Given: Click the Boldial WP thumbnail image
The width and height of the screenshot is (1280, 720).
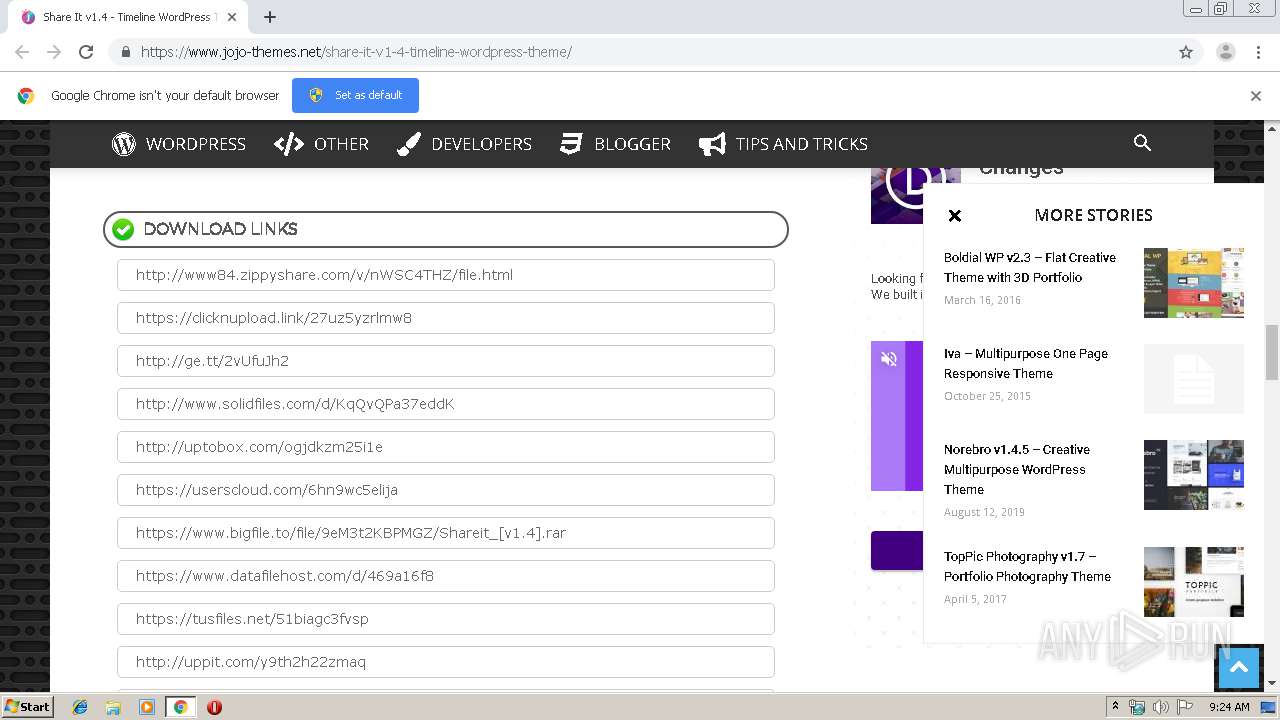Looking at the screenshot, I should point(1194,283).
